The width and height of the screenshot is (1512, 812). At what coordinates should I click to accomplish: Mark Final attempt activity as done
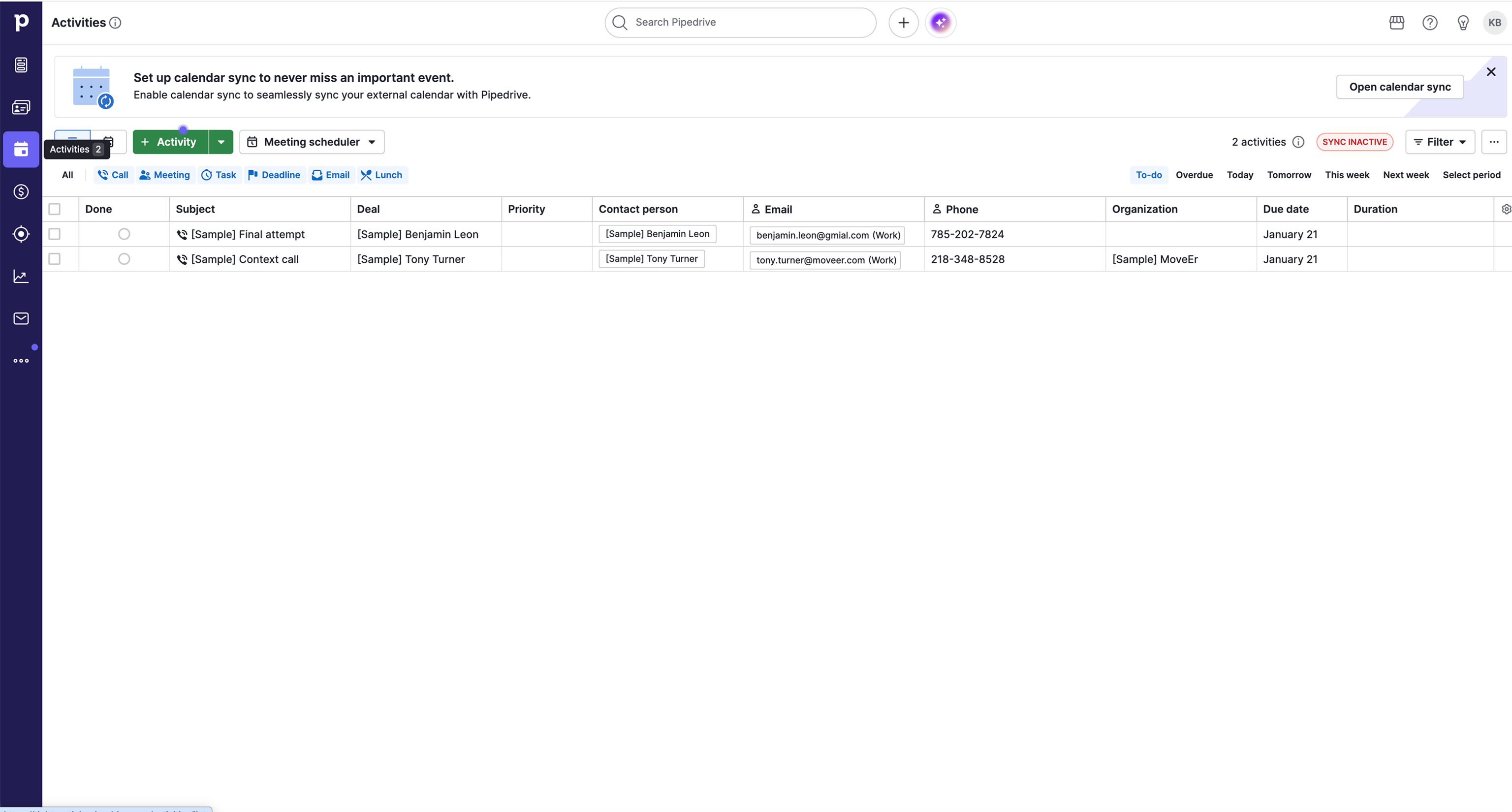[x=124, y=234]
